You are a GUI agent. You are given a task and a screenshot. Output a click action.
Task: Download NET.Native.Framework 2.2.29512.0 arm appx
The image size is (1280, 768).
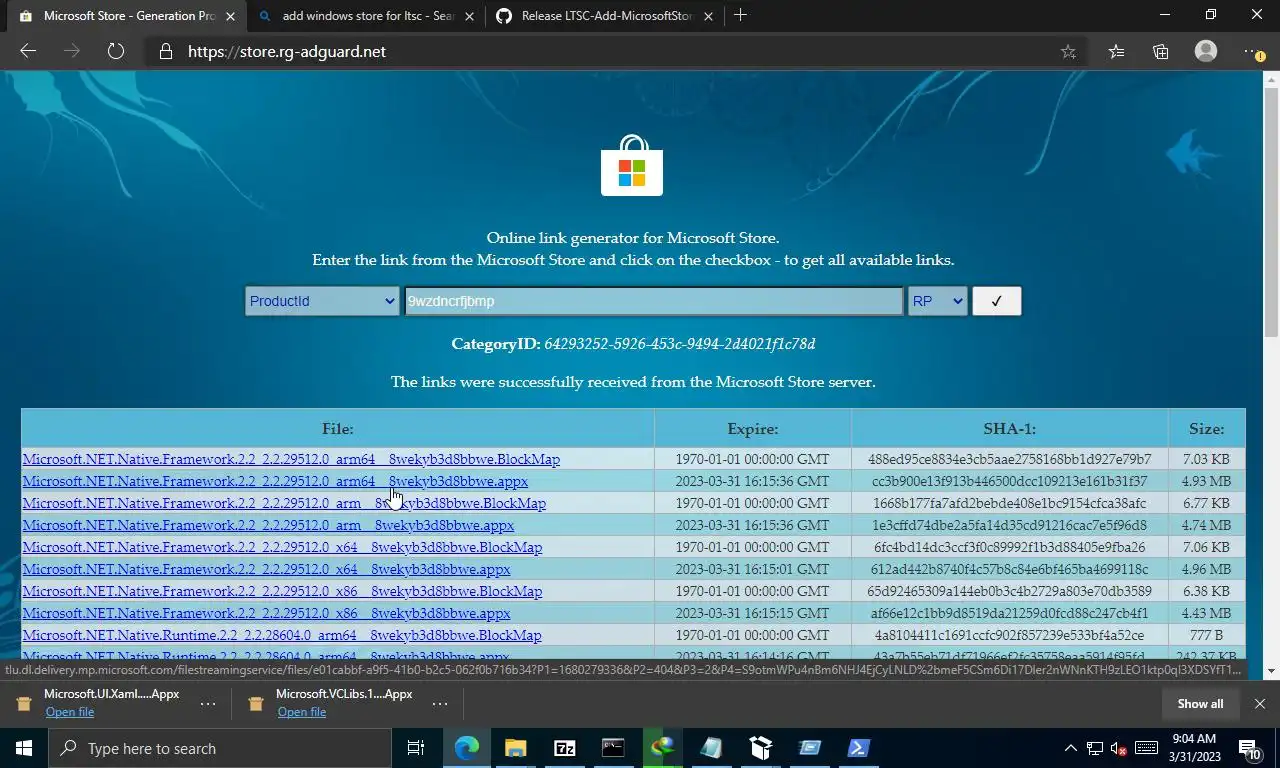[268, 525]
